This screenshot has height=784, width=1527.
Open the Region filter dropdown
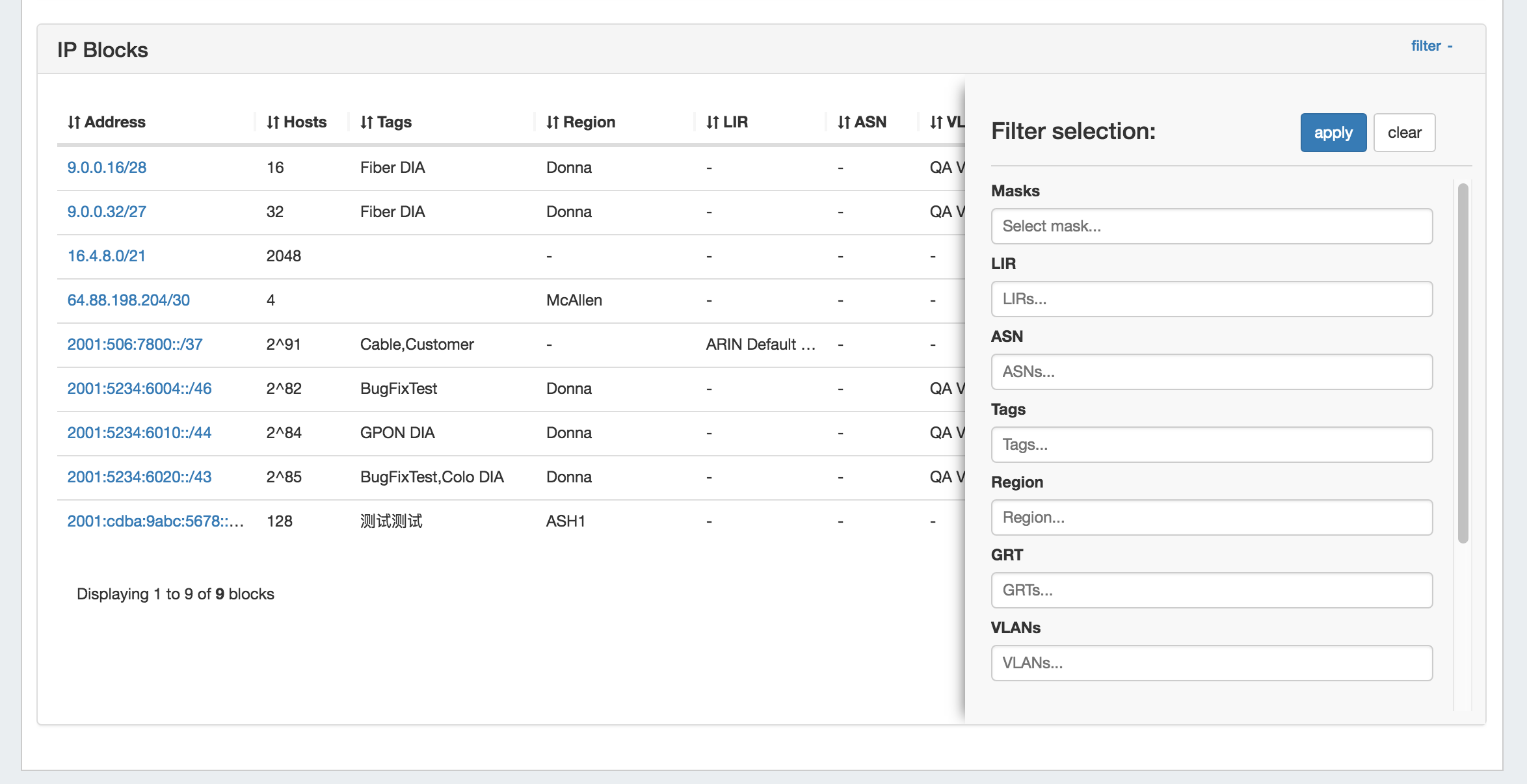pyautogui.click(x=1211, y=517)
